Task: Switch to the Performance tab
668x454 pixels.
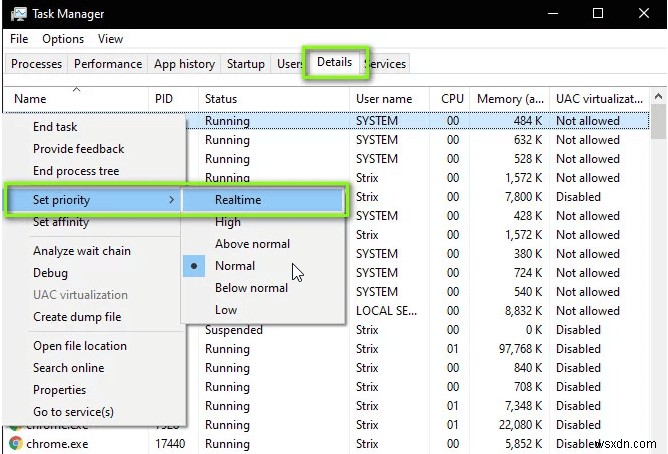Action: click(x=108, y=64)
